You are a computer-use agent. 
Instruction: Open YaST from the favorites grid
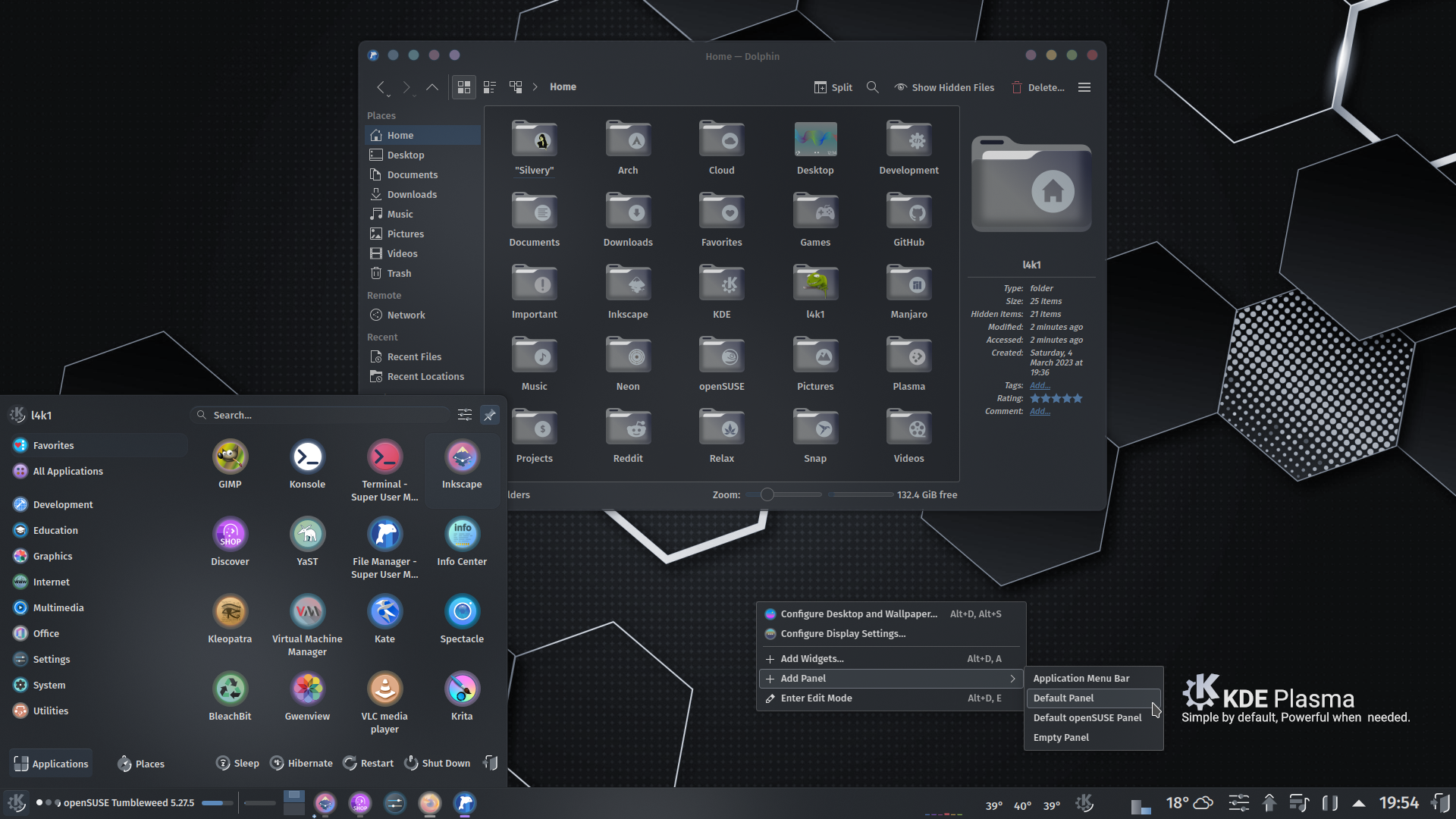click(x=307, y=535)
